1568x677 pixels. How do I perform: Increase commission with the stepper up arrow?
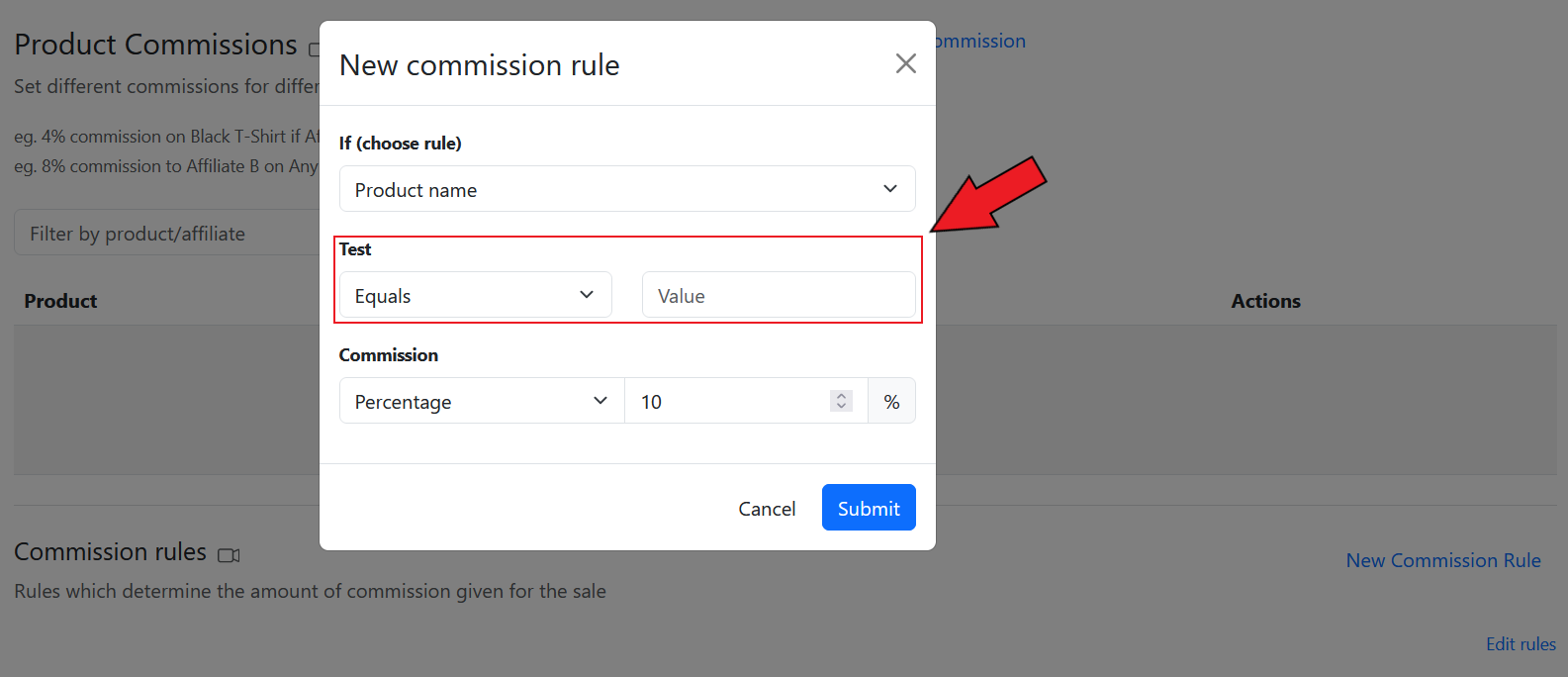(842, 396)
